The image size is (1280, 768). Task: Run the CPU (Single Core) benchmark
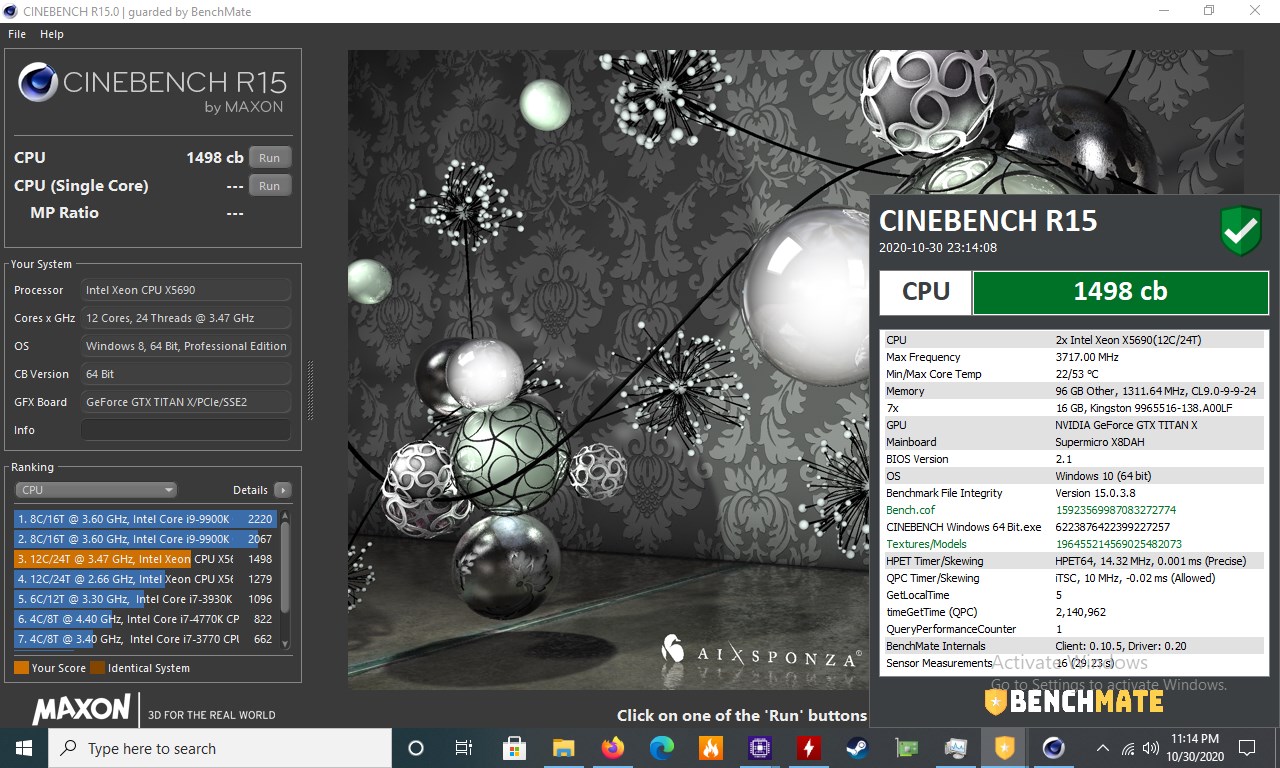pos(270,185)
